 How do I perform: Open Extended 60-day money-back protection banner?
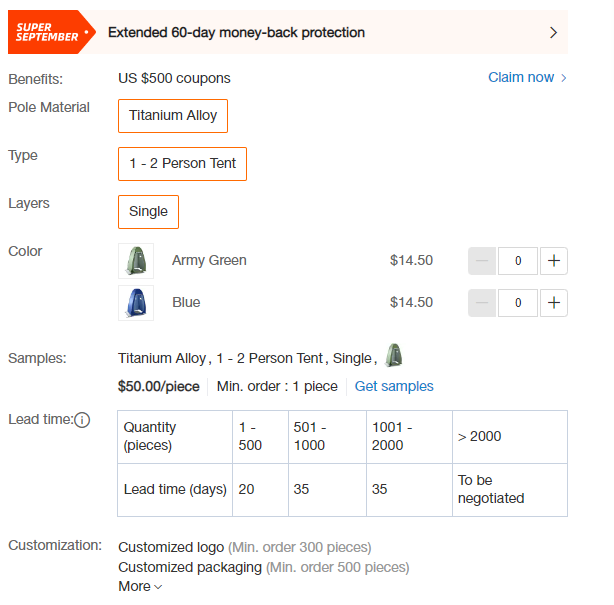(288, 32)
